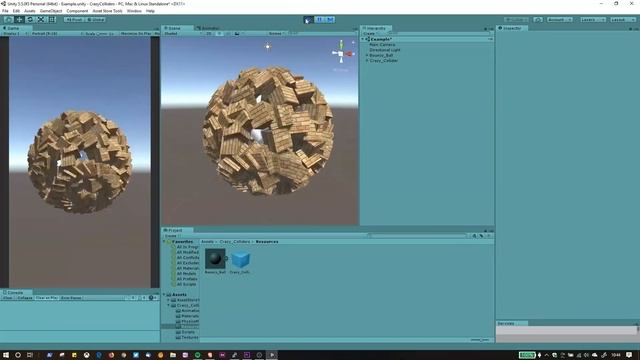Open the Edit menu

[16, 11]
